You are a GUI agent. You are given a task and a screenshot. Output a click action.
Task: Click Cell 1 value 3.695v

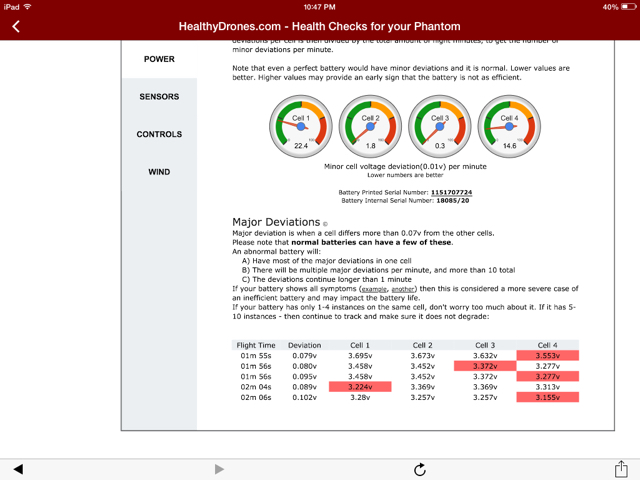pos(360,356)
